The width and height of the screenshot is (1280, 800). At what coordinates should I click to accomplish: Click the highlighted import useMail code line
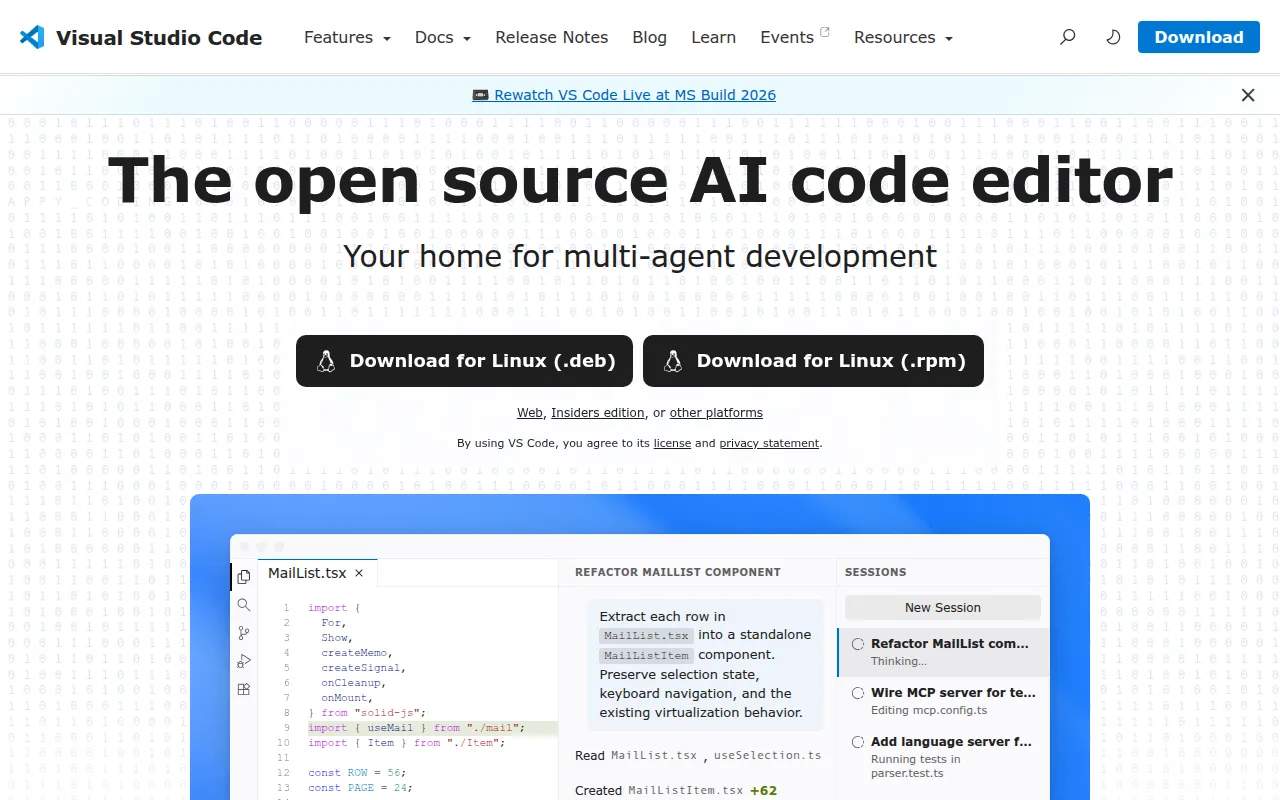click(432, 728)
